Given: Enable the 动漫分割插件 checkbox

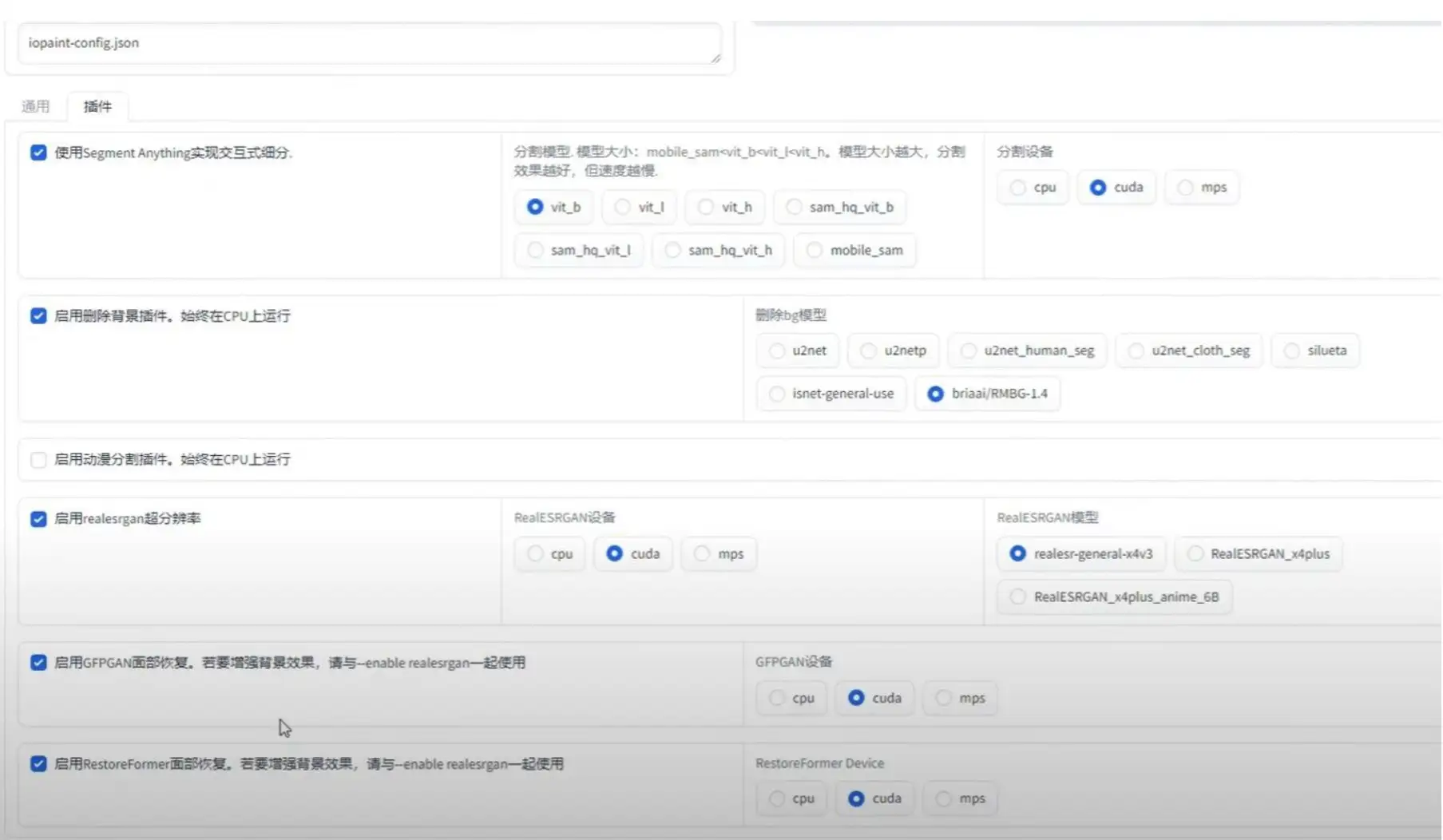Looking at the screenshot, I should coord(38,459).
